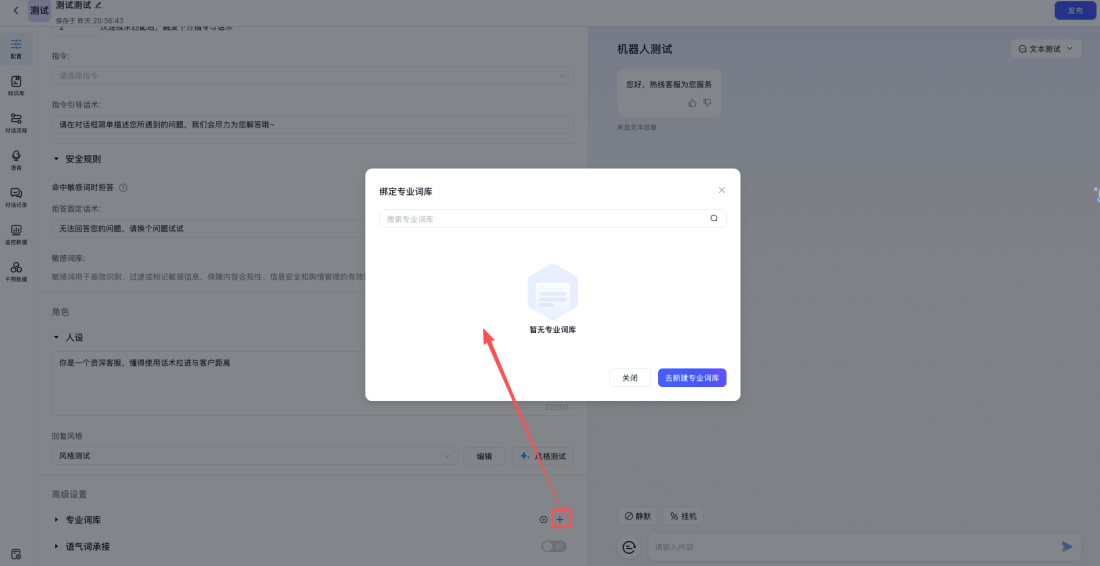
Task: Click the search icon in 搜索专业词库 field
Action: 714,218
